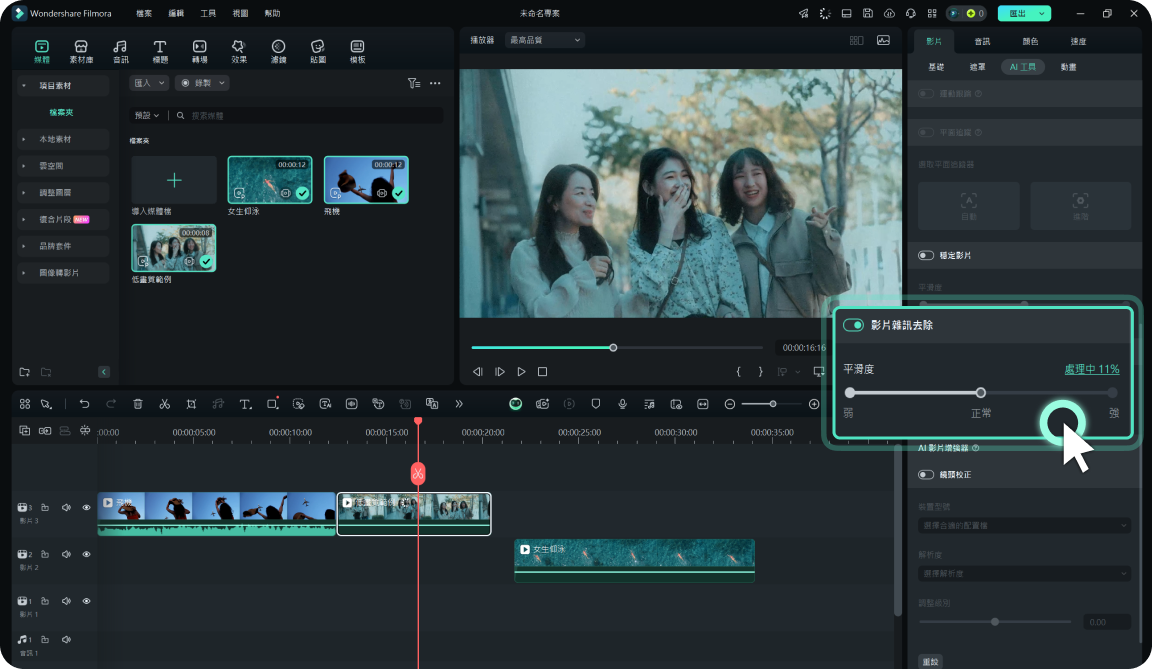1152x669 pixels.
Task: Mute the speaker on track 音訊 1
Action: pyautogui.click(x=66, y=640)
